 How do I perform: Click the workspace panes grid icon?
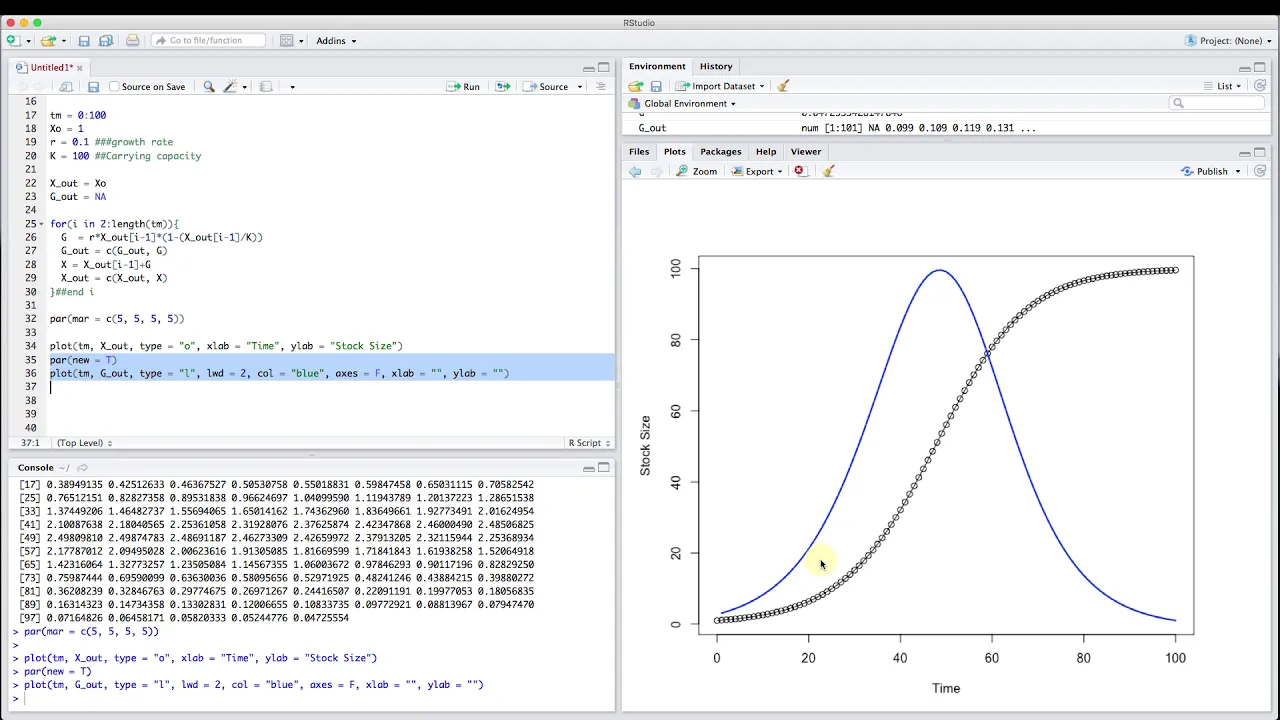click(287, 41)
